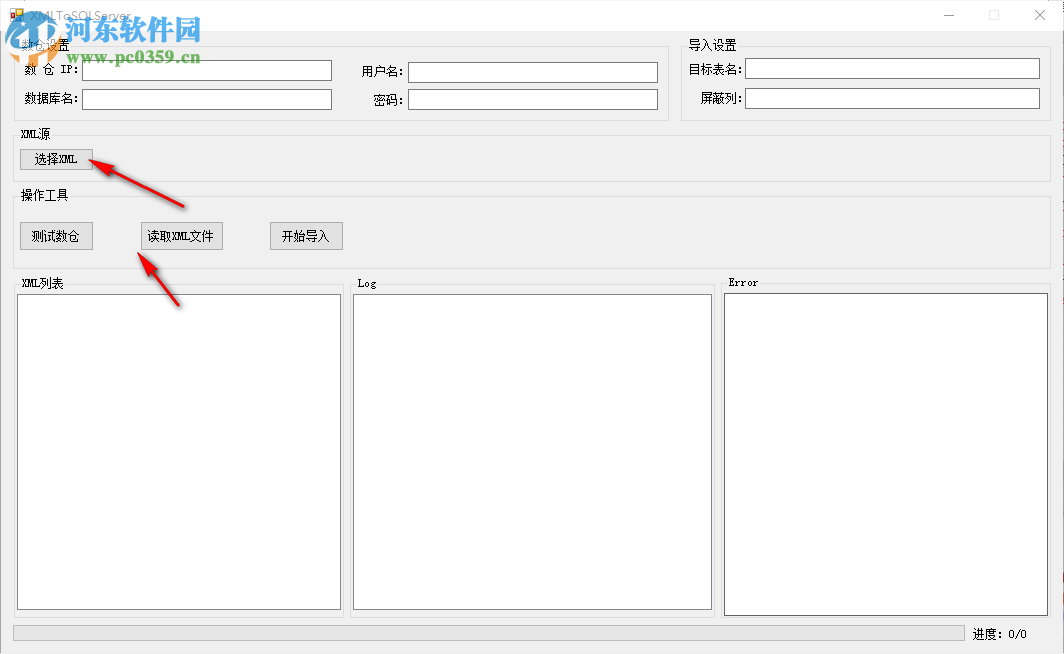Click the 读取XML文件 button to read XML files
This screenshot has width=1064, height=654.
[x=181, y=235]
